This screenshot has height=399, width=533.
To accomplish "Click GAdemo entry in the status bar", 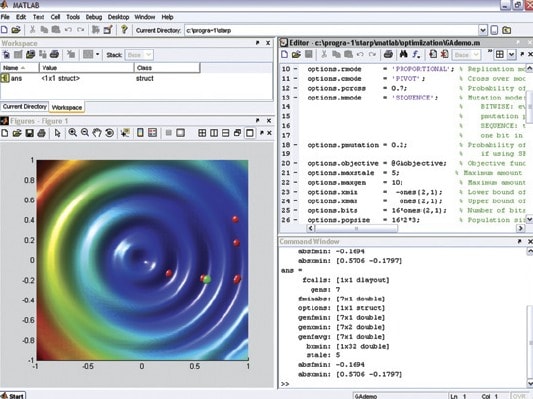I will coord(365,396).
